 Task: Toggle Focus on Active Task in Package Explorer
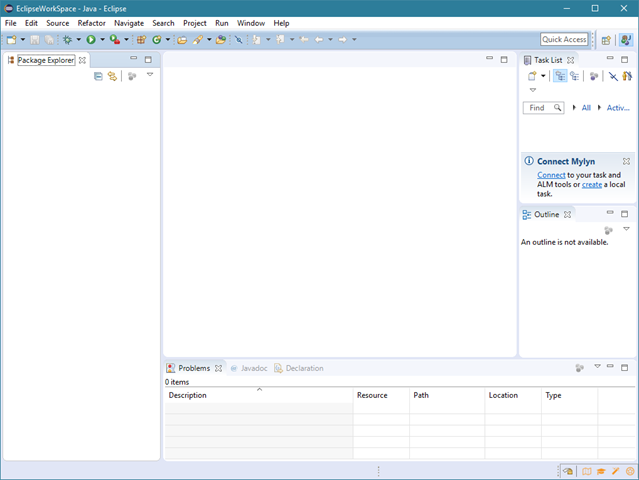coord(132,76)
